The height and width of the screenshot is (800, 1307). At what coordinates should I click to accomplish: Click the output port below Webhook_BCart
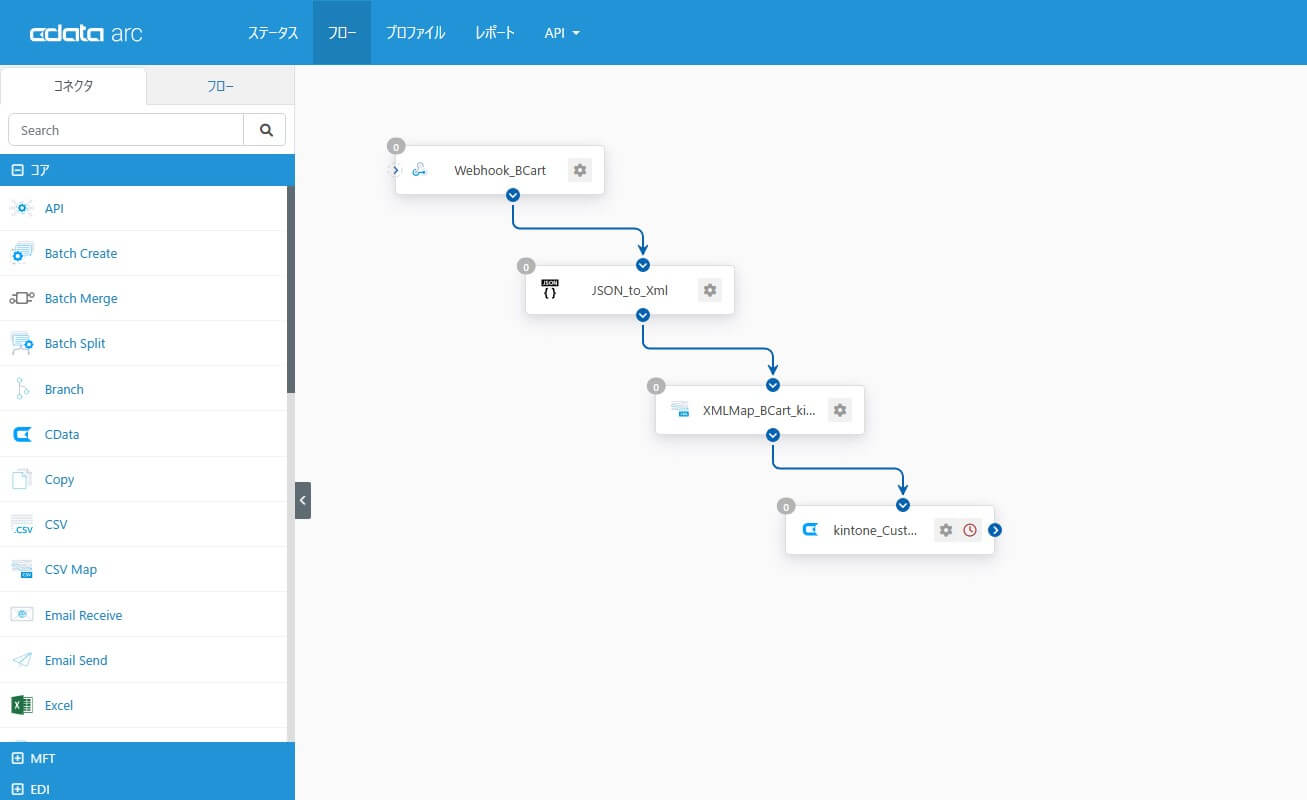[513, 195]
